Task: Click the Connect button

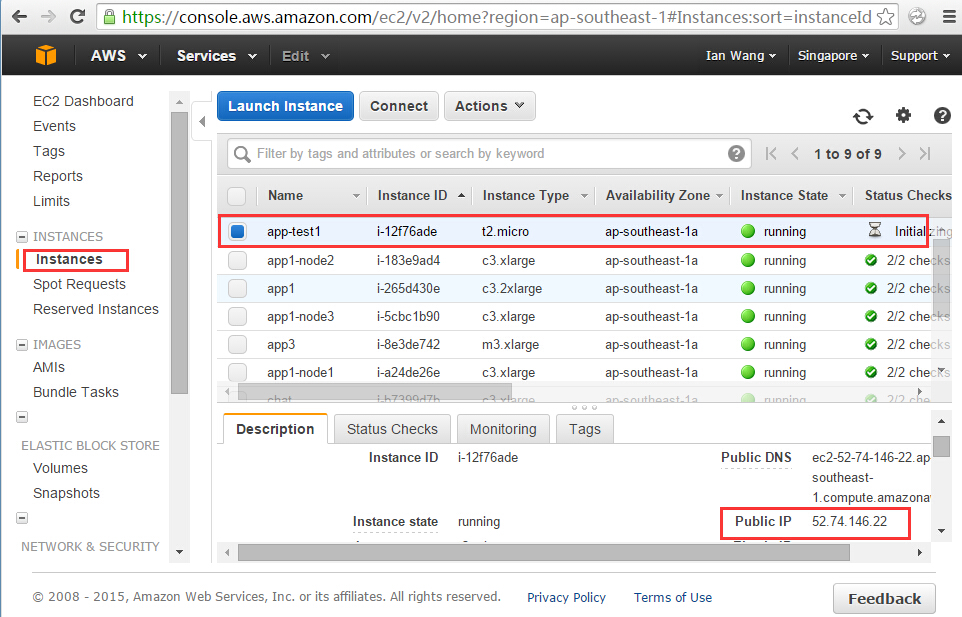Action: pyautogui.click(x=399, y=106)
